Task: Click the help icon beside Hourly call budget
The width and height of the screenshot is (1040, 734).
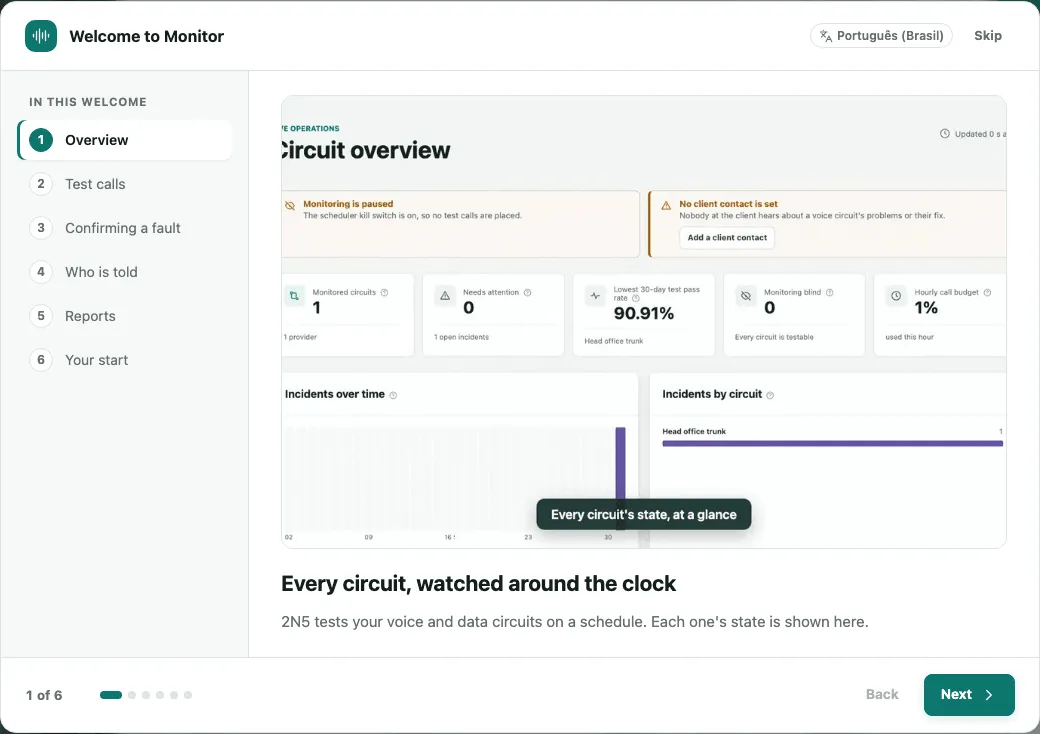Action: [987, 292]
